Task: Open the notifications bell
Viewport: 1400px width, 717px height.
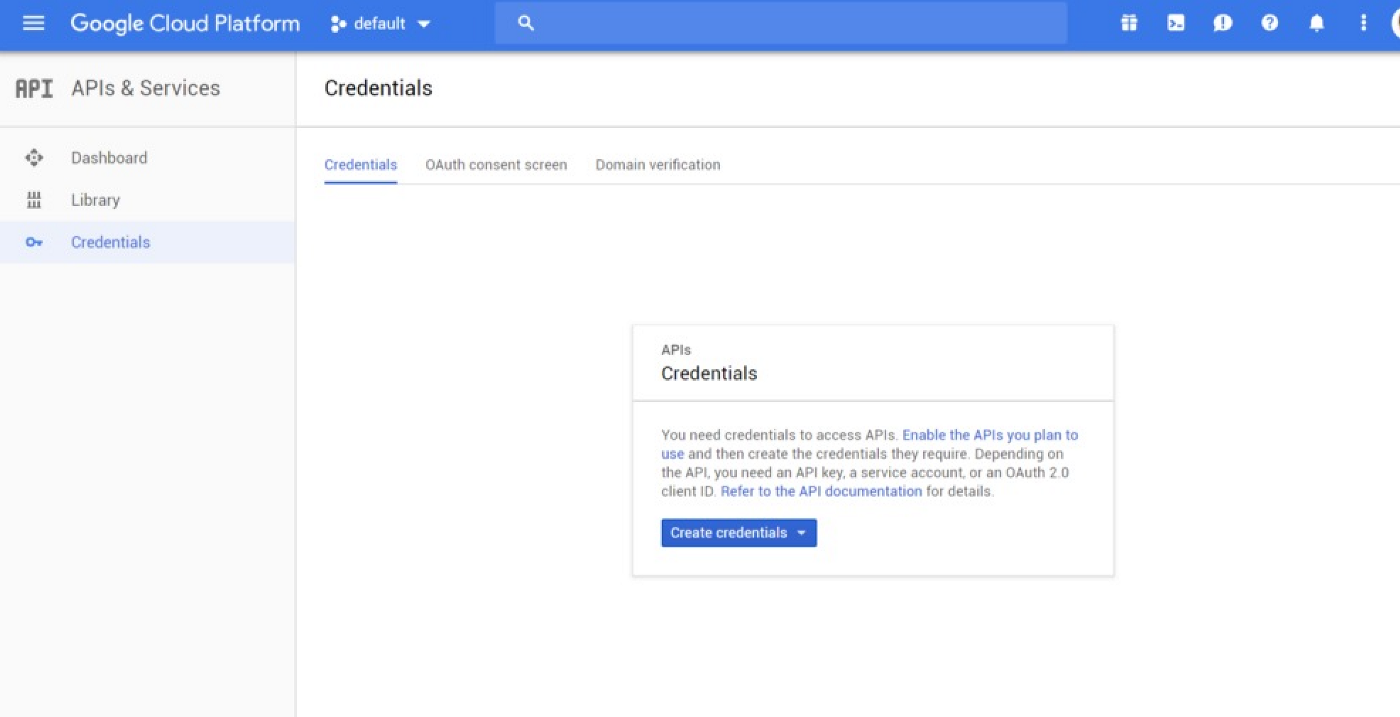Action: pos(1316,23)
